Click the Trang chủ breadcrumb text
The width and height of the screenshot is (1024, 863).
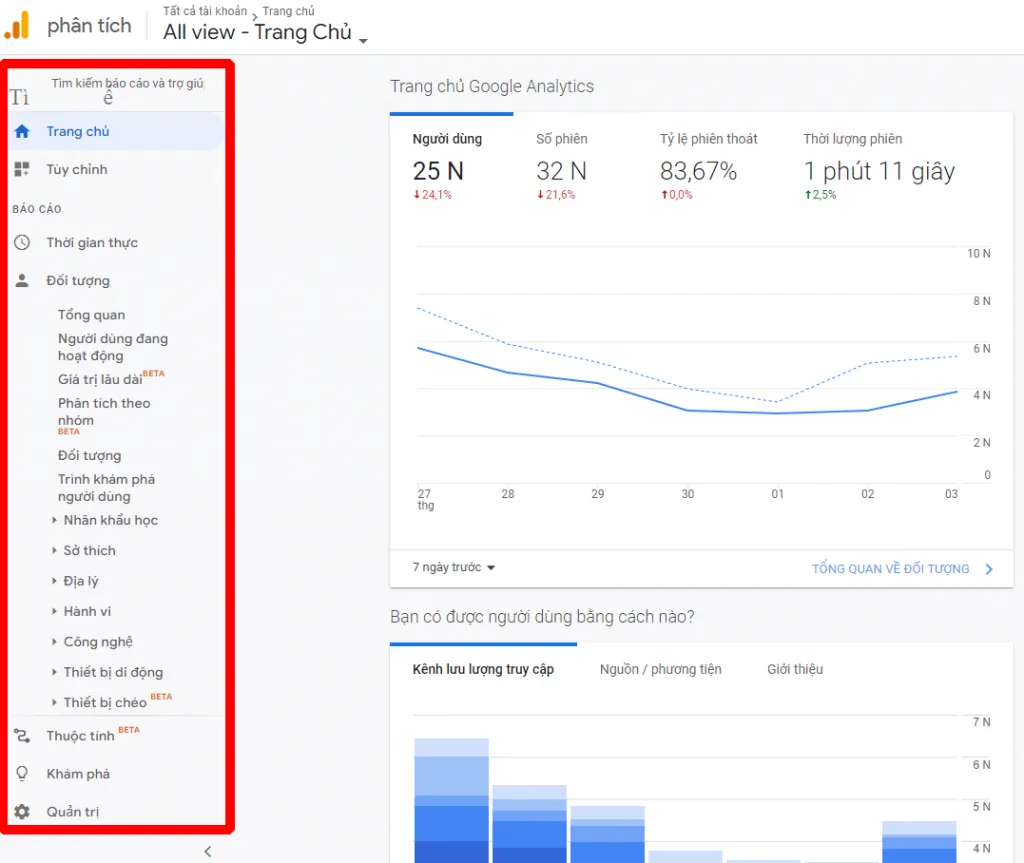pos(288,11)
